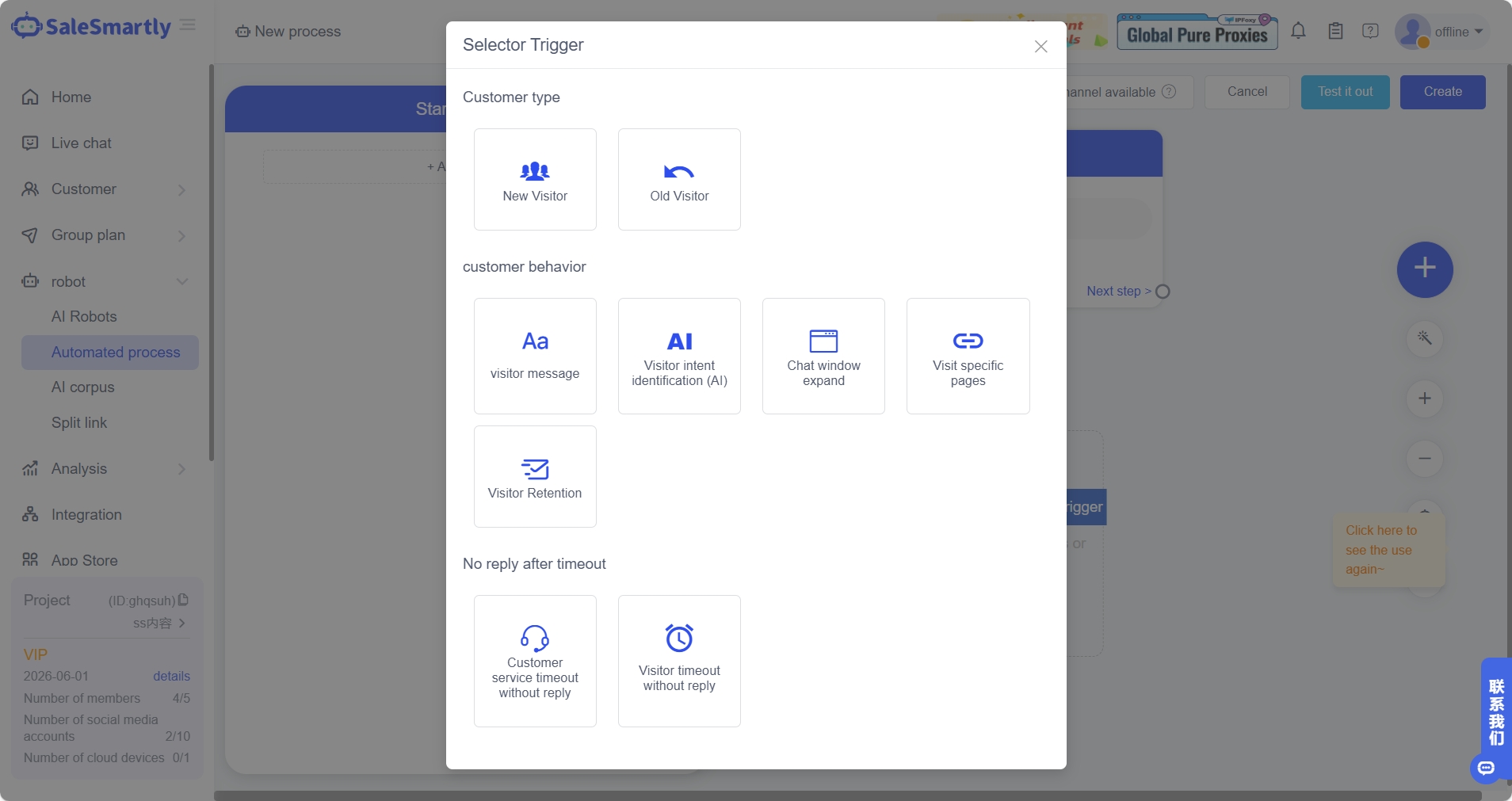Open the Live chat menu item
The height and width of the screenshot is (801, 1512).
click(81, 143)
